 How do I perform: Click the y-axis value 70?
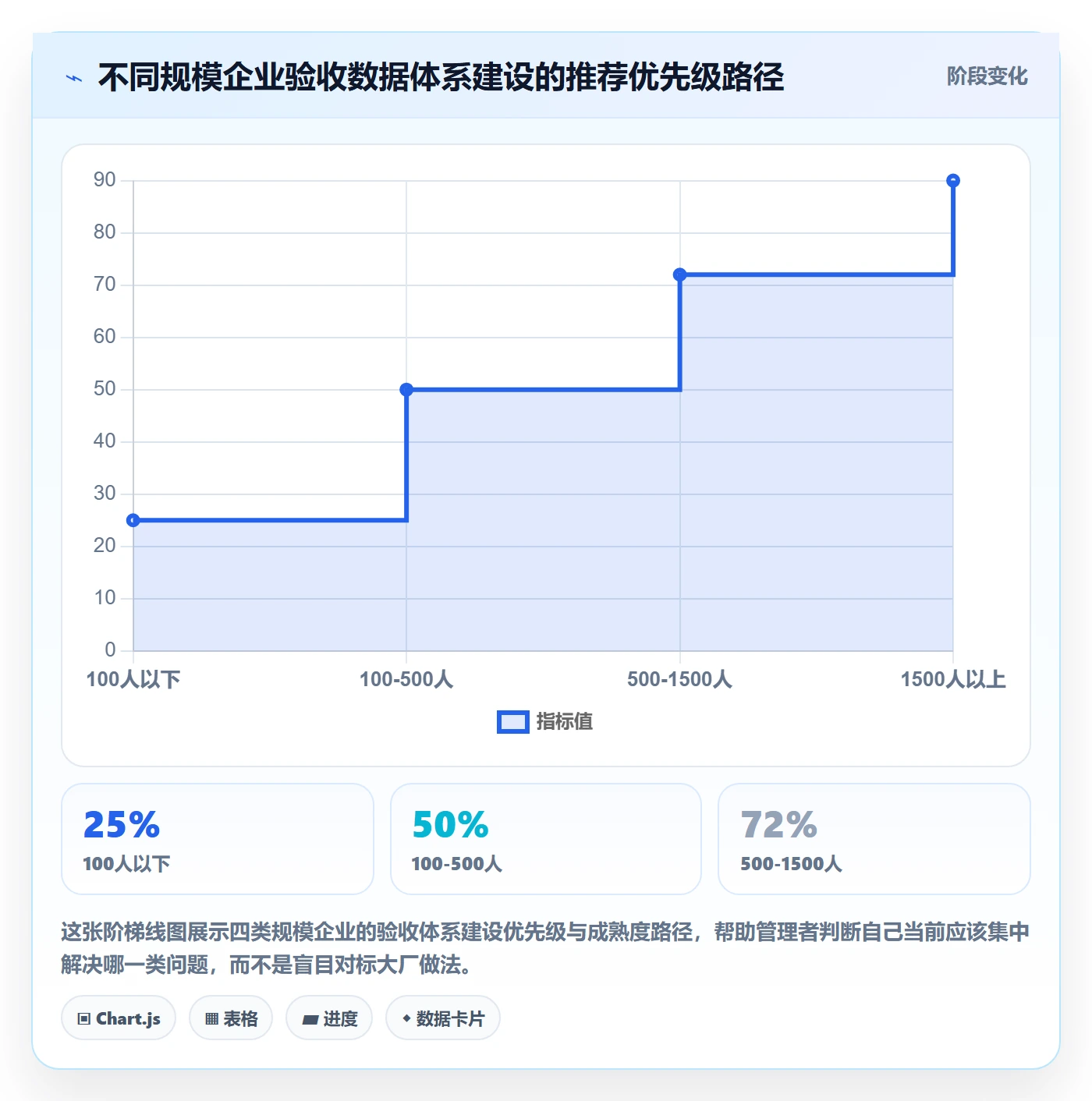[105, 285]
